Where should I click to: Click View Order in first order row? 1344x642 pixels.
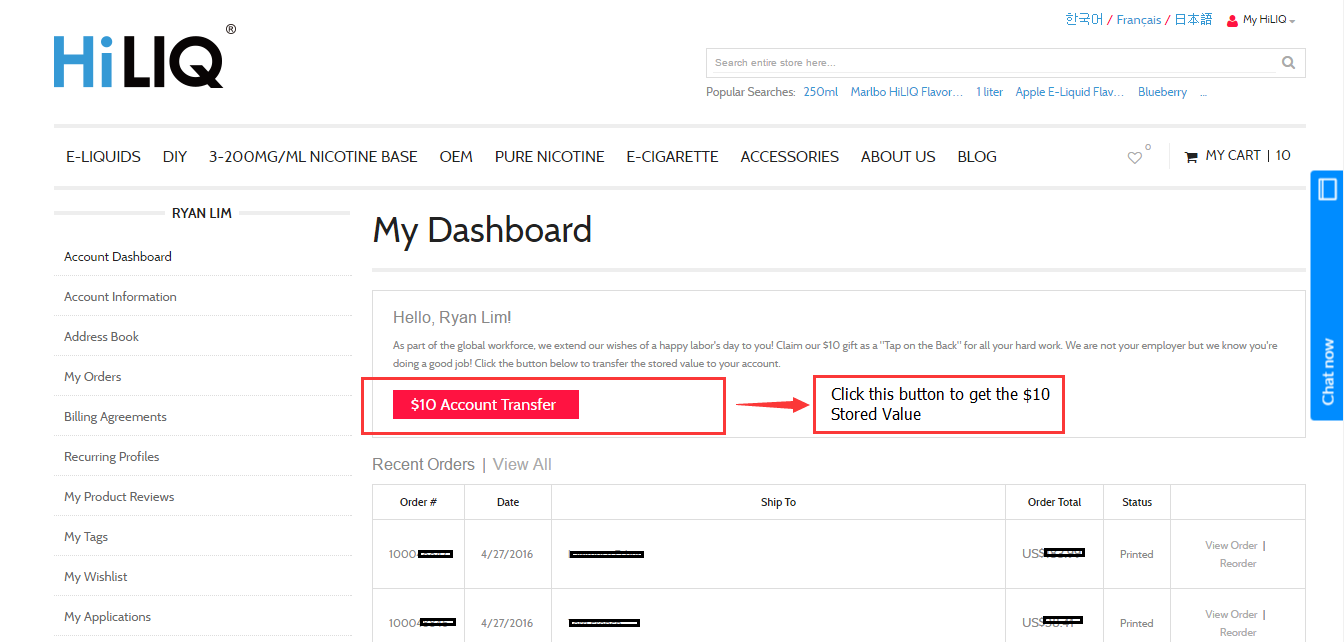(x=1231, y=546)
